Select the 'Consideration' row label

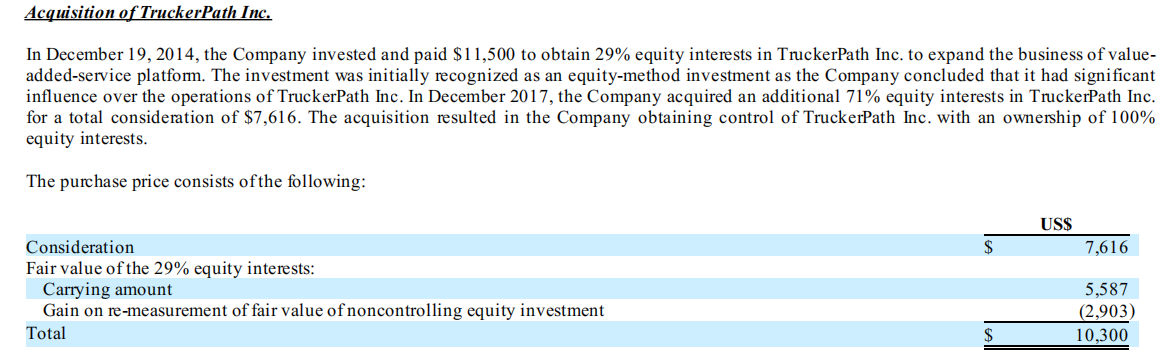coord(80,247)
